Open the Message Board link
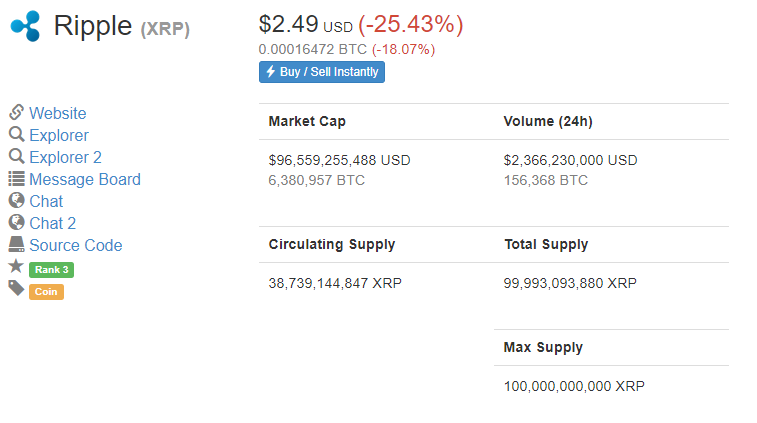This screenshot has height=423, width=757. coord(85,180)
